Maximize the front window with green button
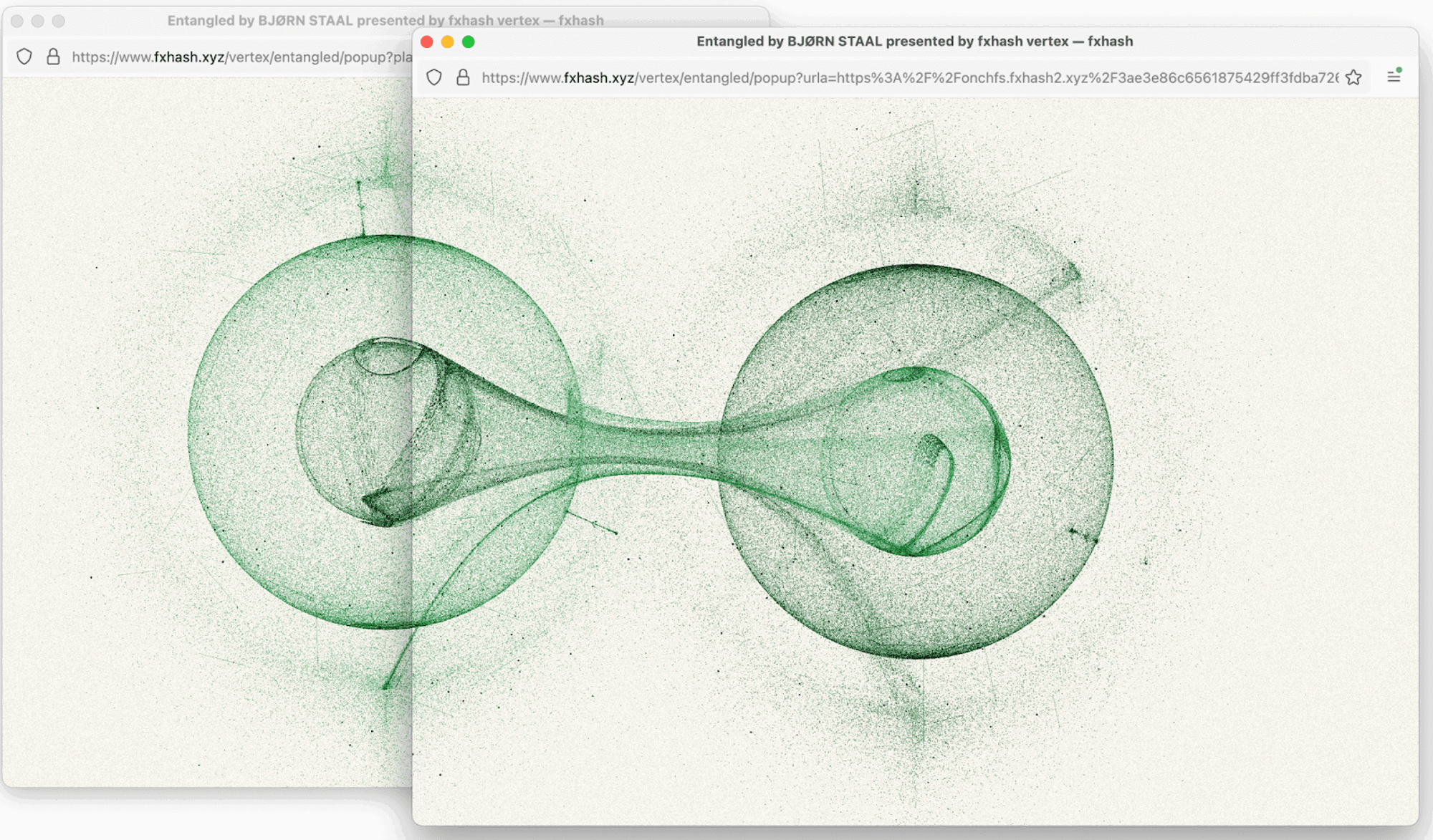1433x840 pixels. (469, 42)
